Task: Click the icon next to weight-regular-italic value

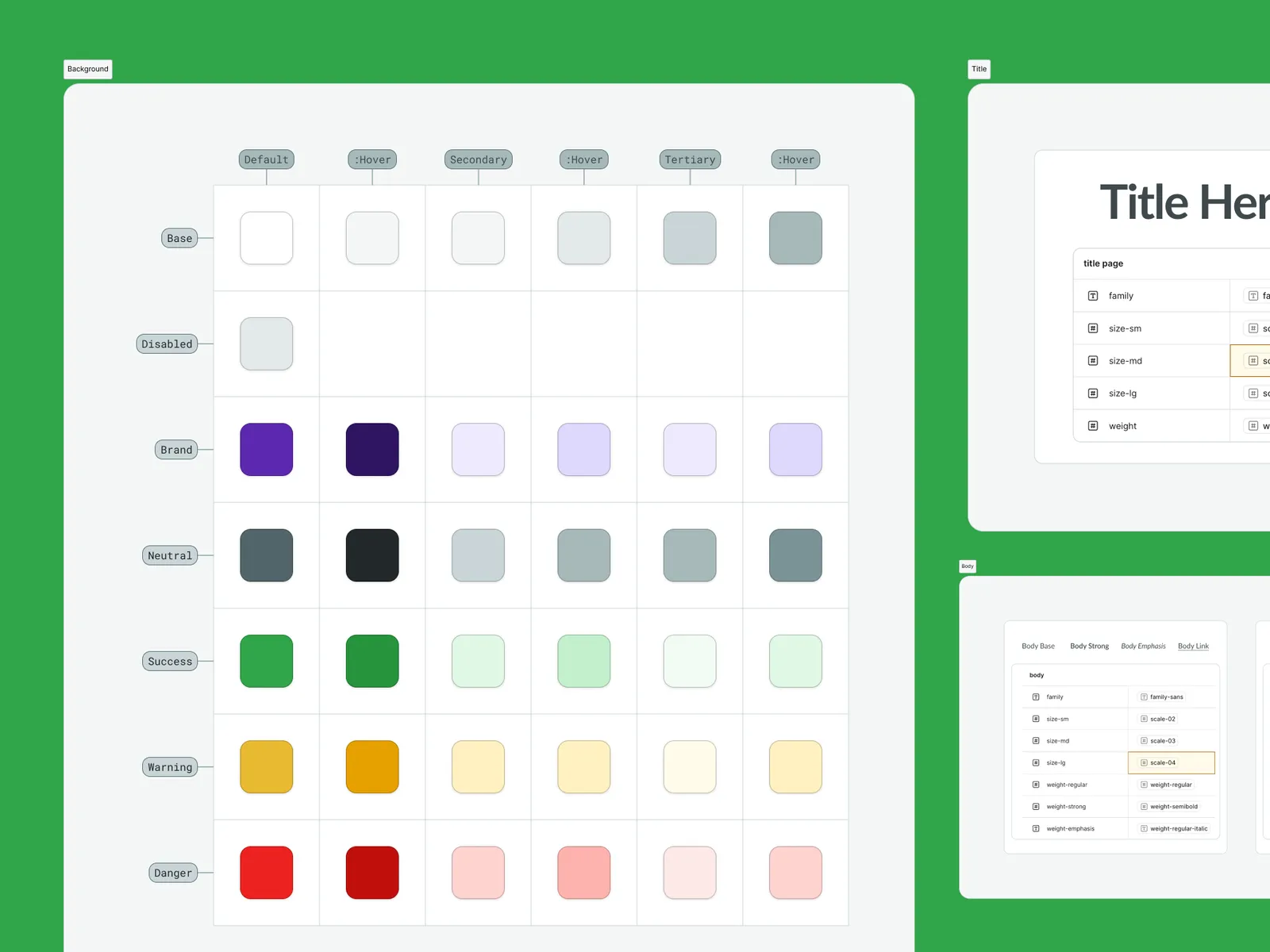Action: click(1144, 828)
